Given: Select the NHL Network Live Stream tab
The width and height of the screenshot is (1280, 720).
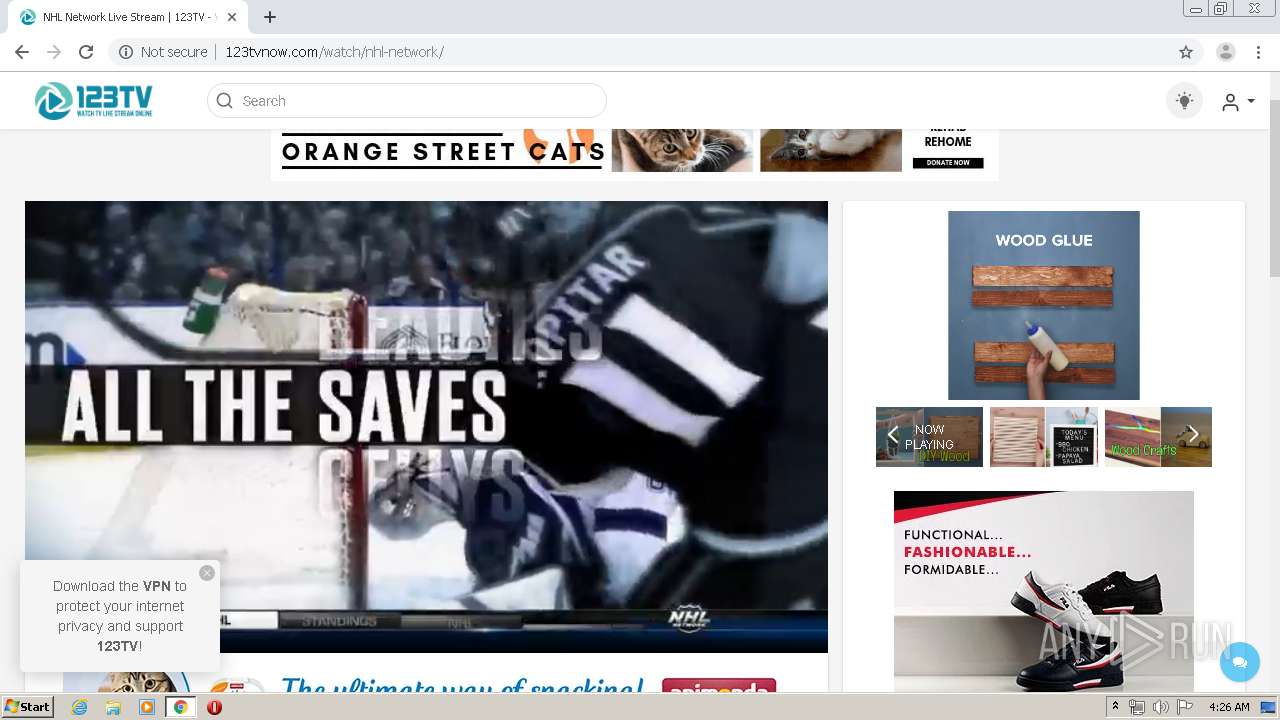Looking at the screenshot, I should [x=128, y=17].
